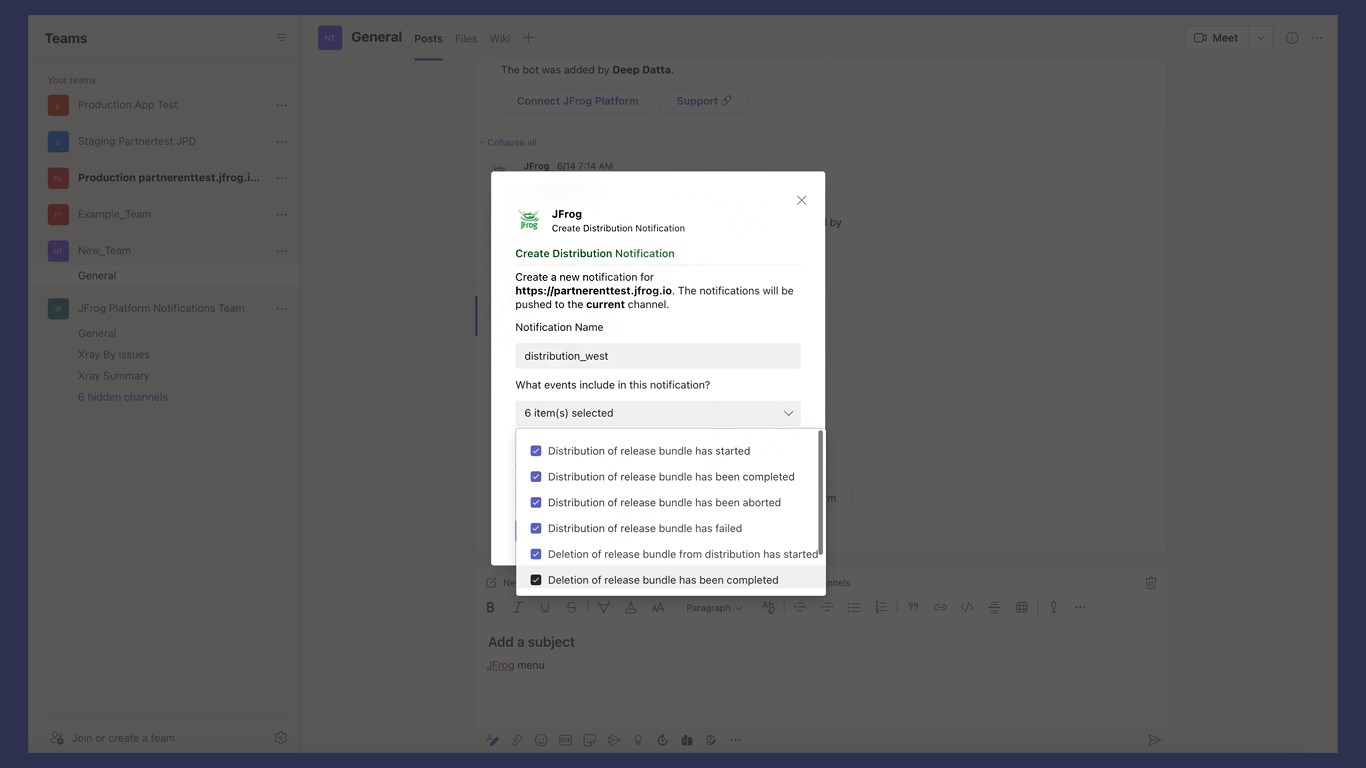Uncheck 'Distribution of release bundle has been aborted'
The height and width of the screenshot is (768, 1366).
pos(536,503)
